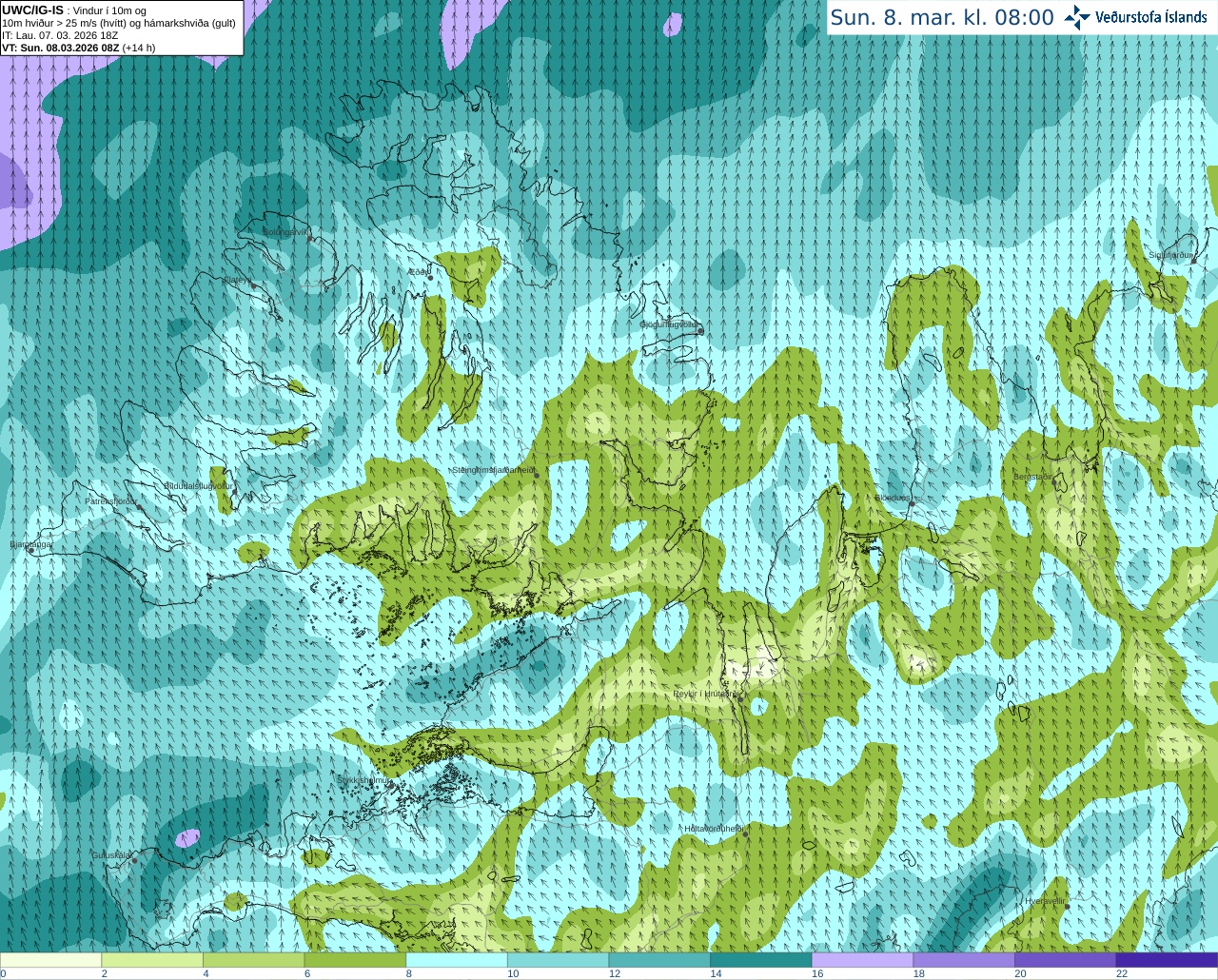Pick the 22+ m/s dark indigo legend swatch
This screenshot has height=980, width=1218.
pos(1167,960)
